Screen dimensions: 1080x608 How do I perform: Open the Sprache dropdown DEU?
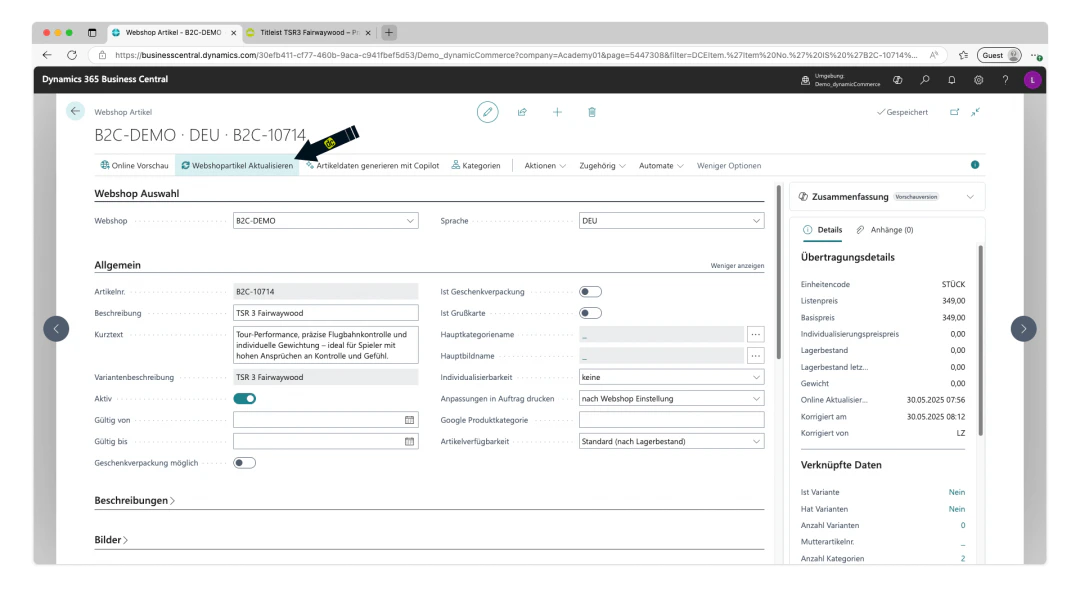[671, 220]
